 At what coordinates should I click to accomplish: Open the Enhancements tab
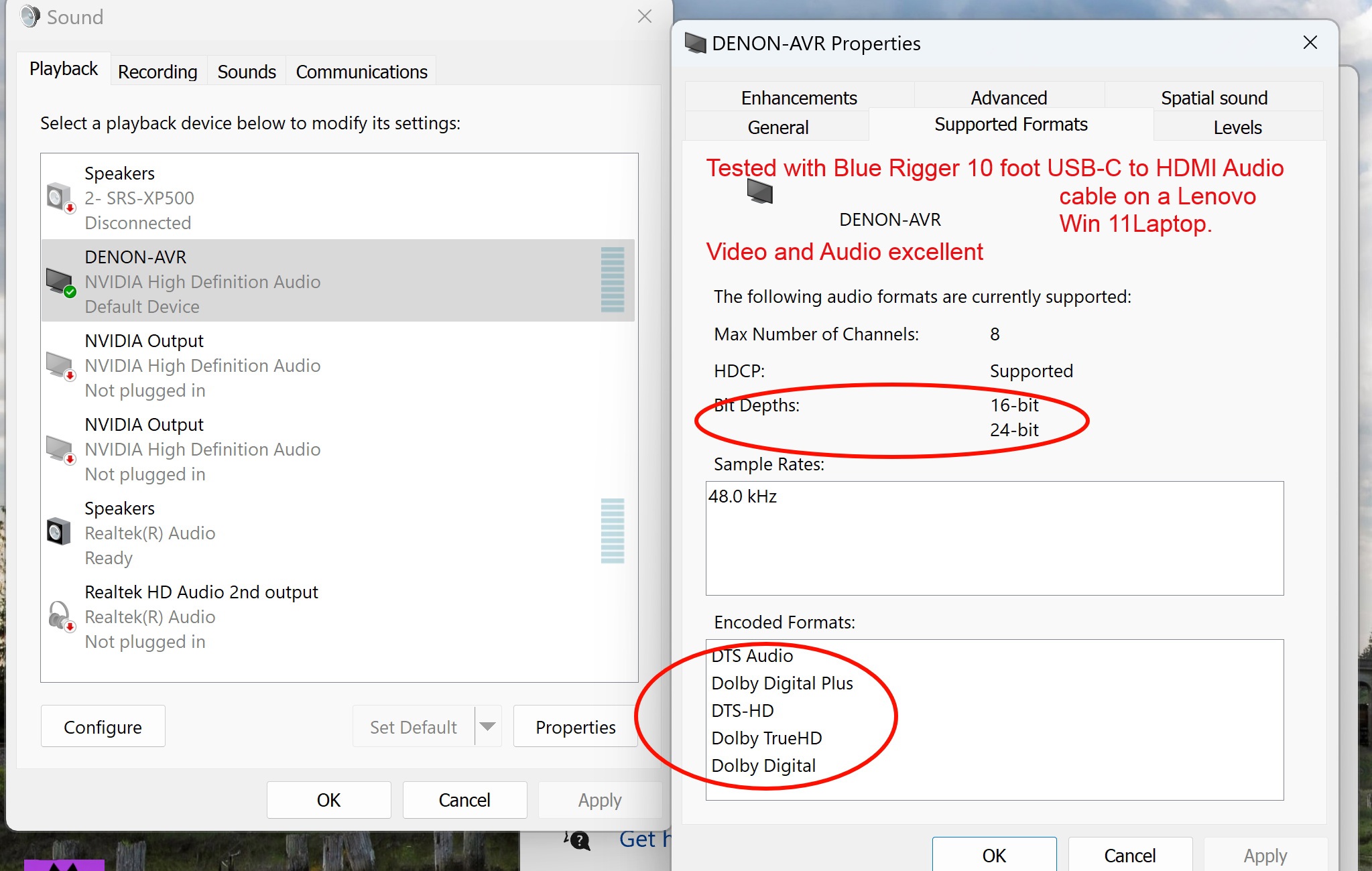799,98
